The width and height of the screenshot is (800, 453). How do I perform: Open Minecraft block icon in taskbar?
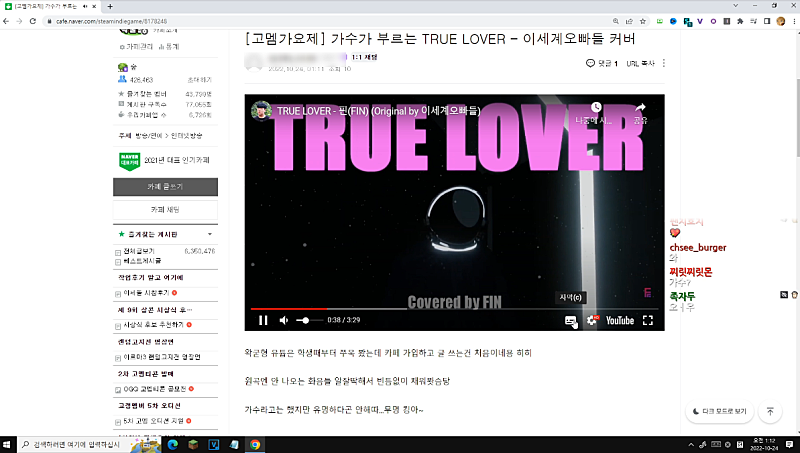coord(193,444)
